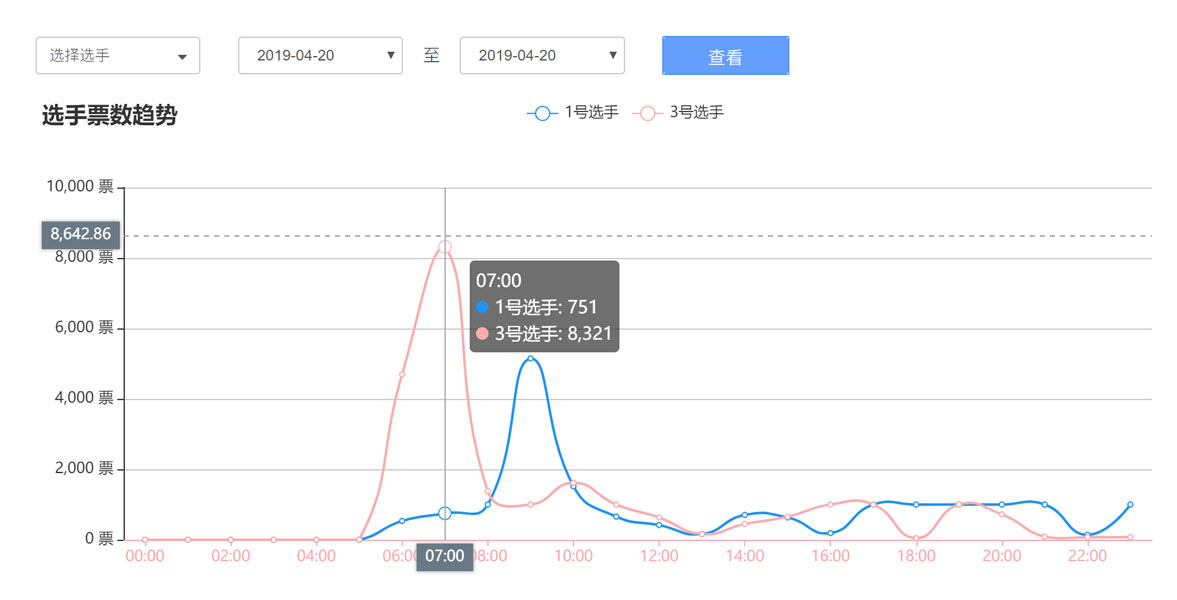Click the 22:00 x-axis label
Image resolution: width=1177 pixels, height=600 pixels.
(x=1088, y=556)
